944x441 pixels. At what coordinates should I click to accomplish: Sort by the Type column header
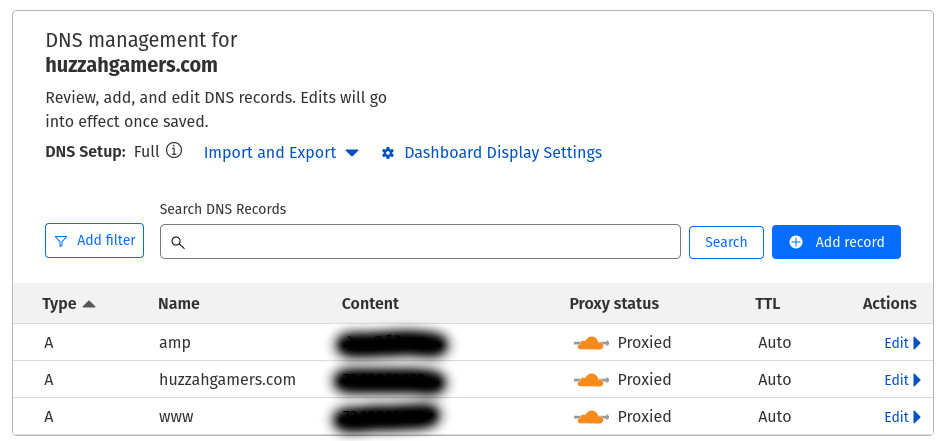69,304
